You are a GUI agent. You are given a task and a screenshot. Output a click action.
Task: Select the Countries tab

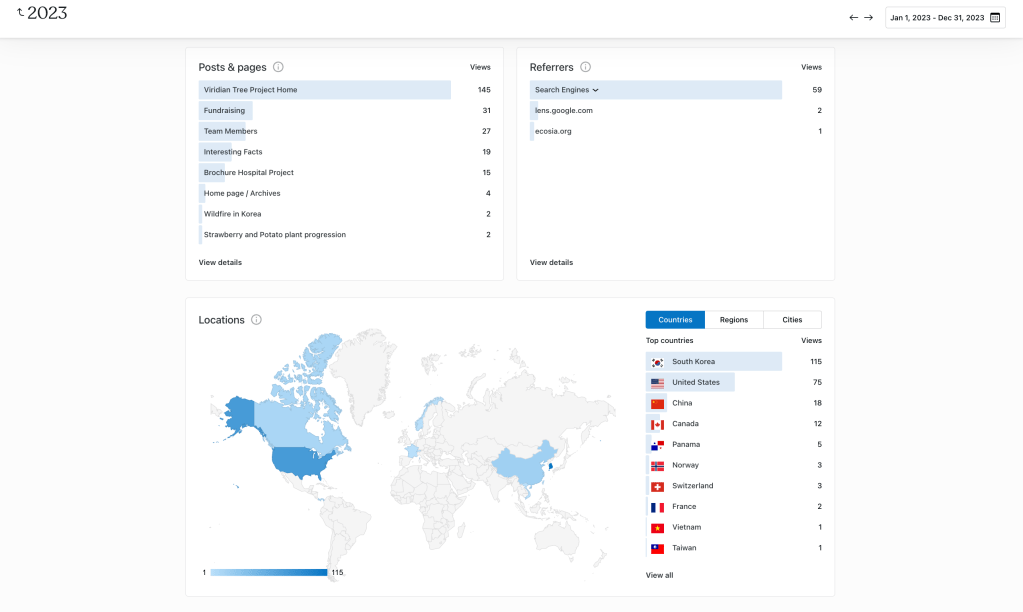pyautogui.click(x=675, y=320)
